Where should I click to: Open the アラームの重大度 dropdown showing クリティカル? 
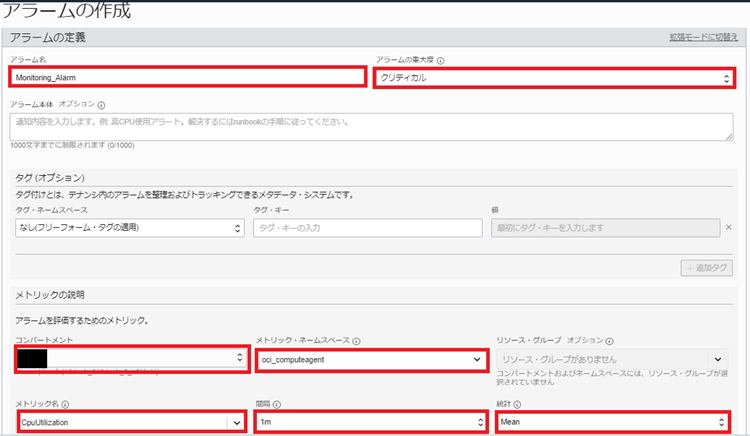[553, 77]
